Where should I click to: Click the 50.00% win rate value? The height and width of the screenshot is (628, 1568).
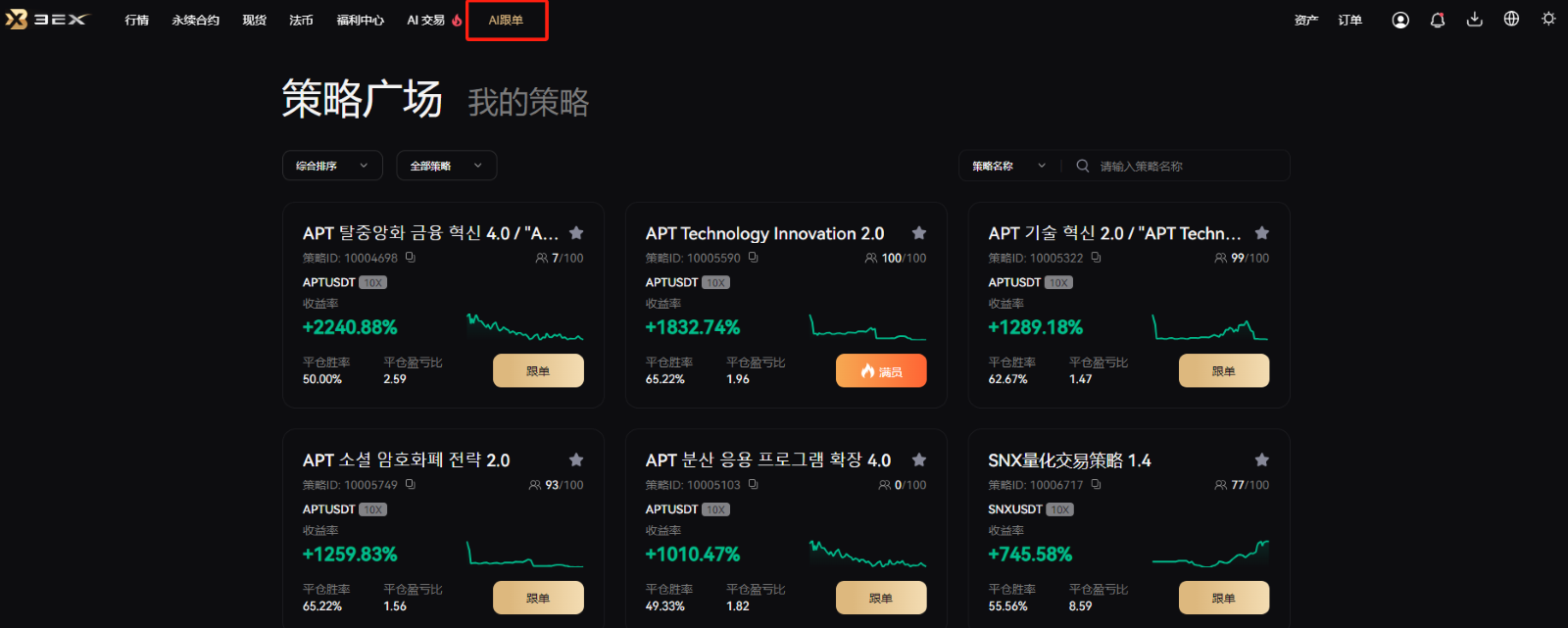[322, 379]
